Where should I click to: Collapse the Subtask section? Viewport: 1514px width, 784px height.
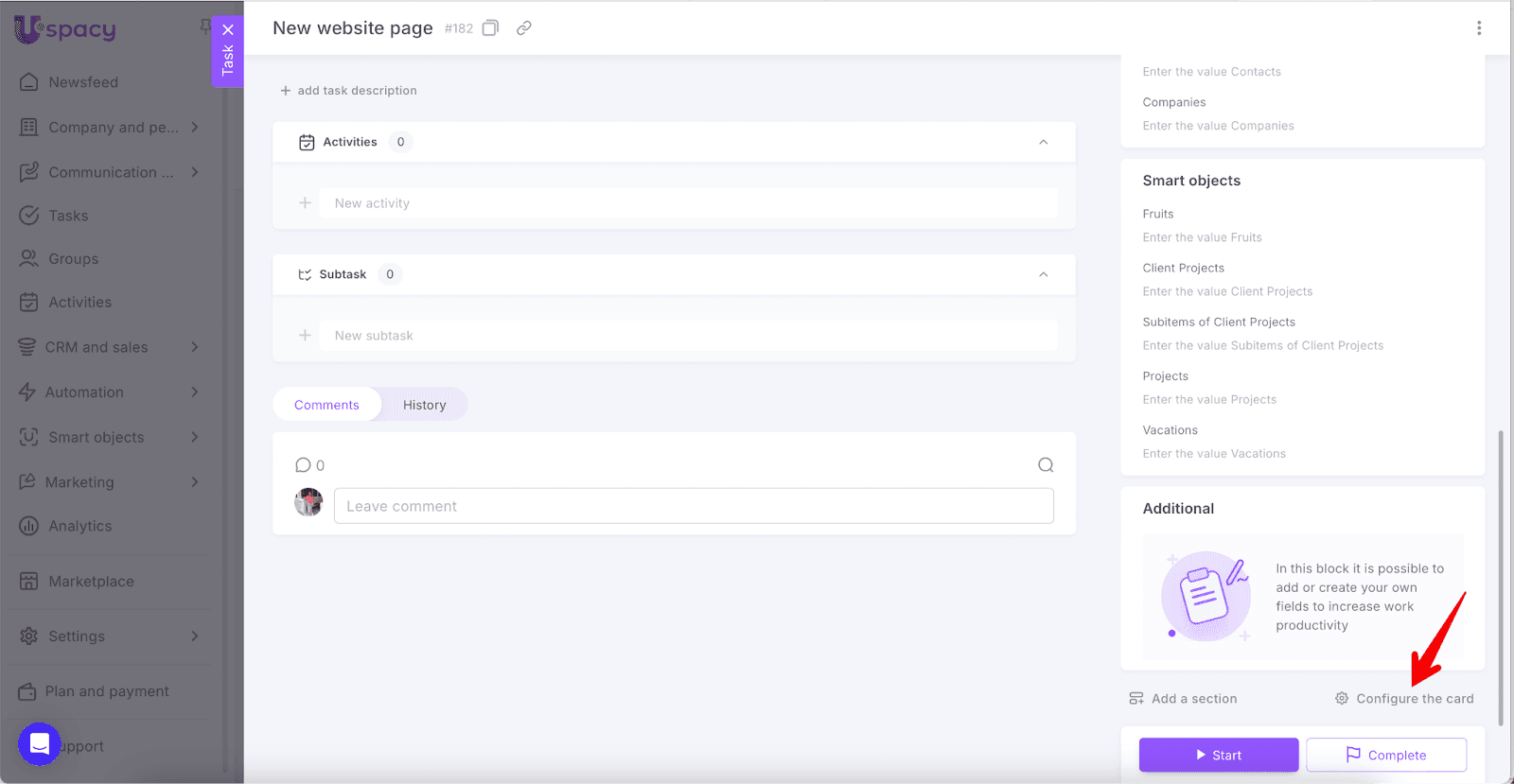pos(1043,274)
